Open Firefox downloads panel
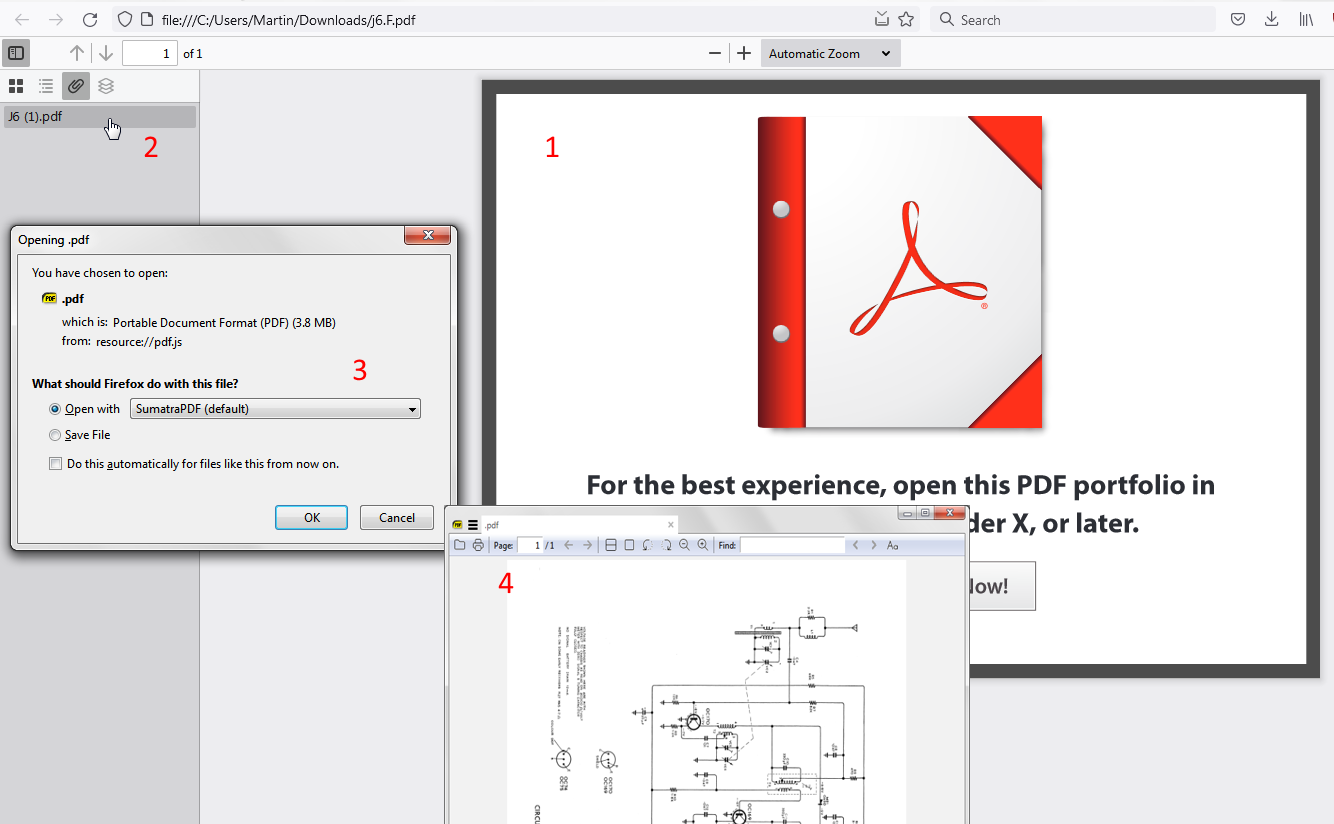 [1271, 19]
